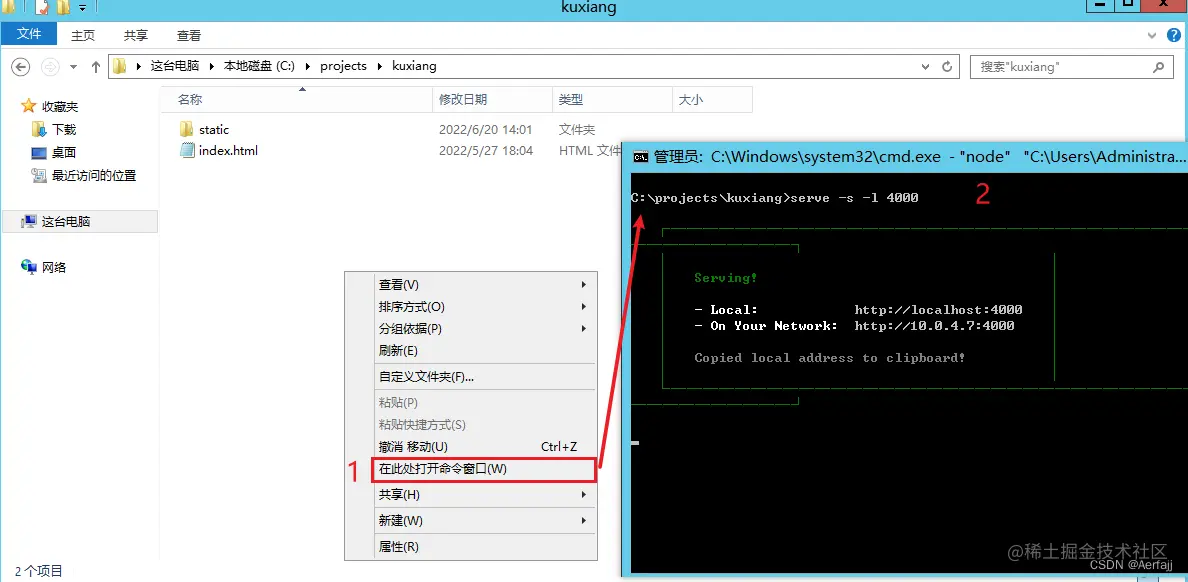Image resolution: width=1188 pixels, height=582 pixels.
Task: Click the 下载 folder icon
Action: (x=39, y=129)
